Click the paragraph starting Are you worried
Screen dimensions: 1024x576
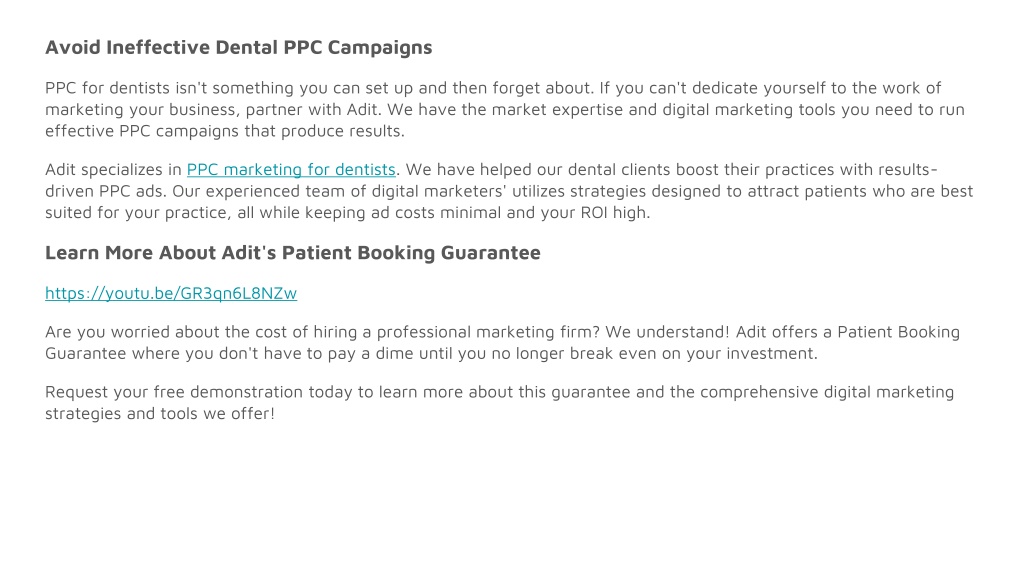click(502, 343)
